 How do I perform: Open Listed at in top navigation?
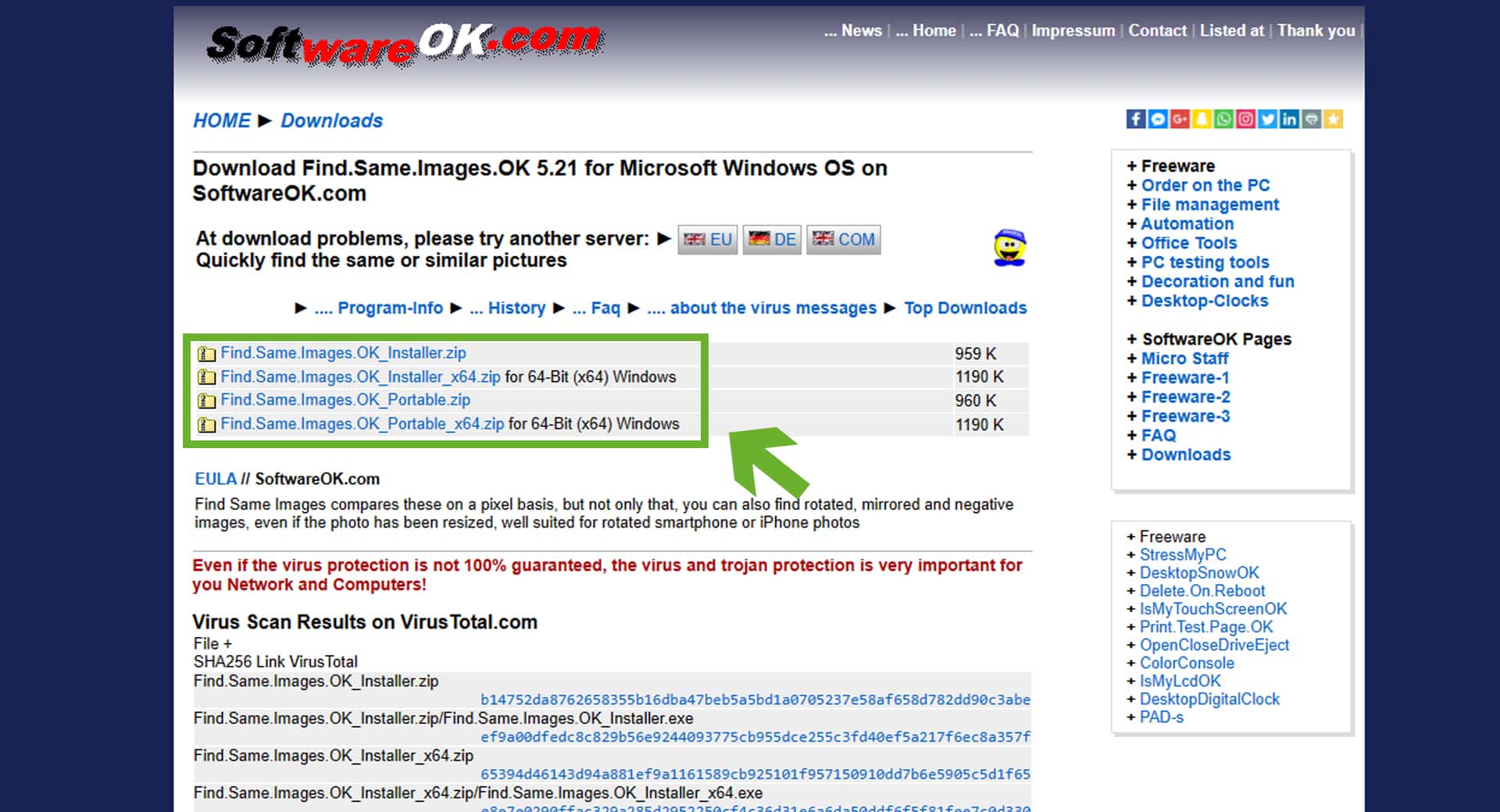pyautogui.click(x=1231, y=30)
